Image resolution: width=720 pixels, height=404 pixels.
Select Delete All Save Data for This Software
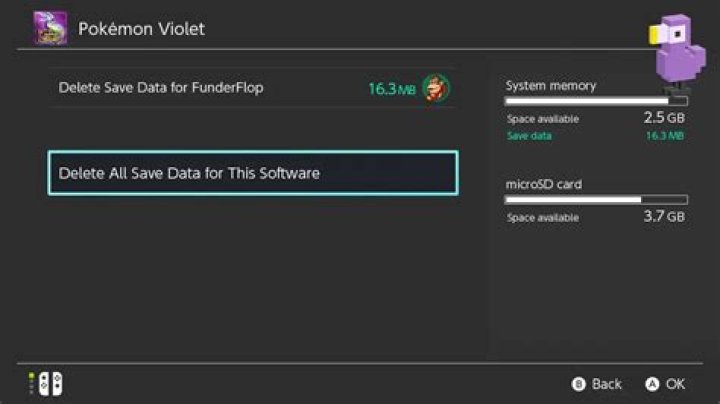253,173
